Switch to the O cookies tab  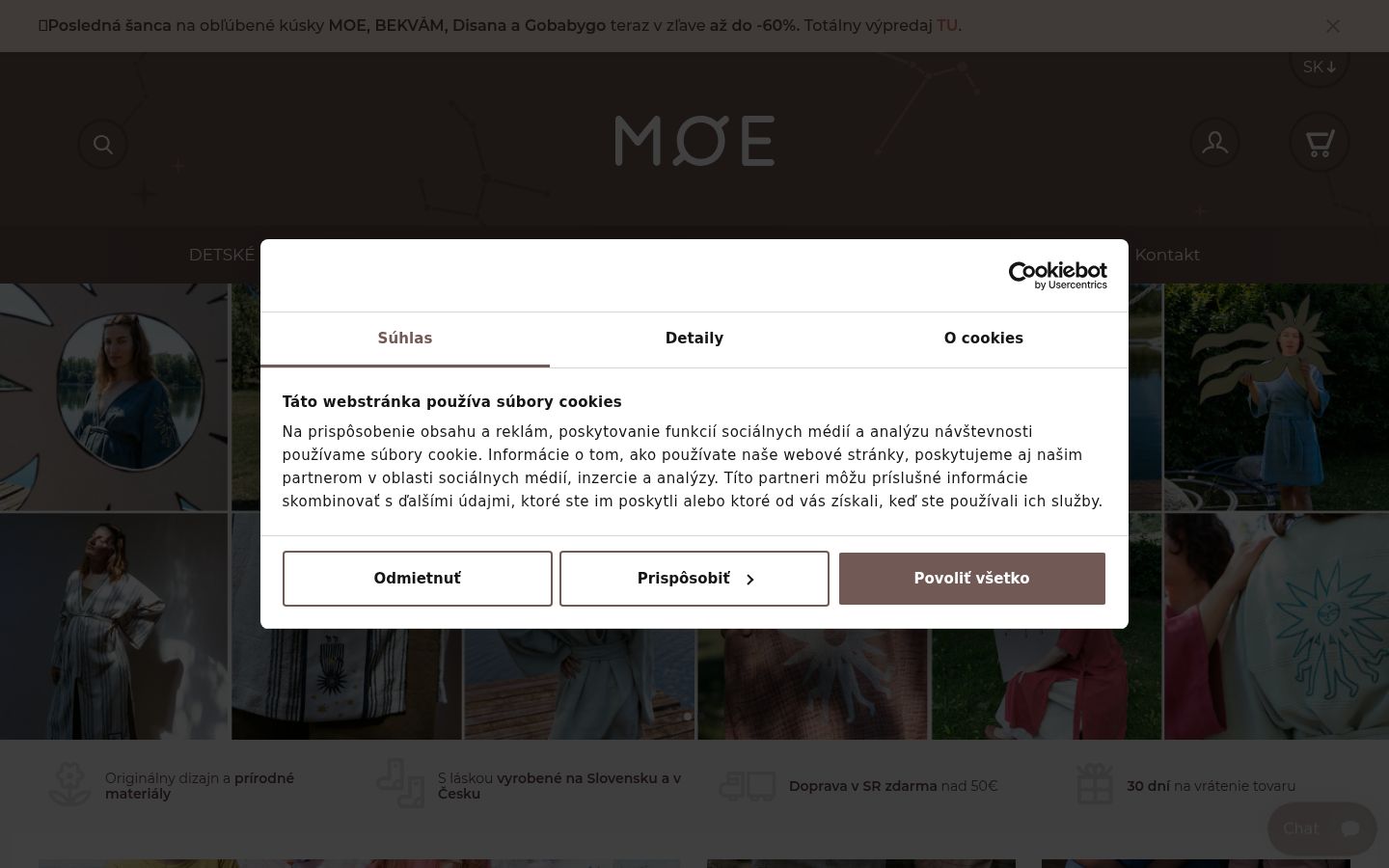click(x=984, y=339)
